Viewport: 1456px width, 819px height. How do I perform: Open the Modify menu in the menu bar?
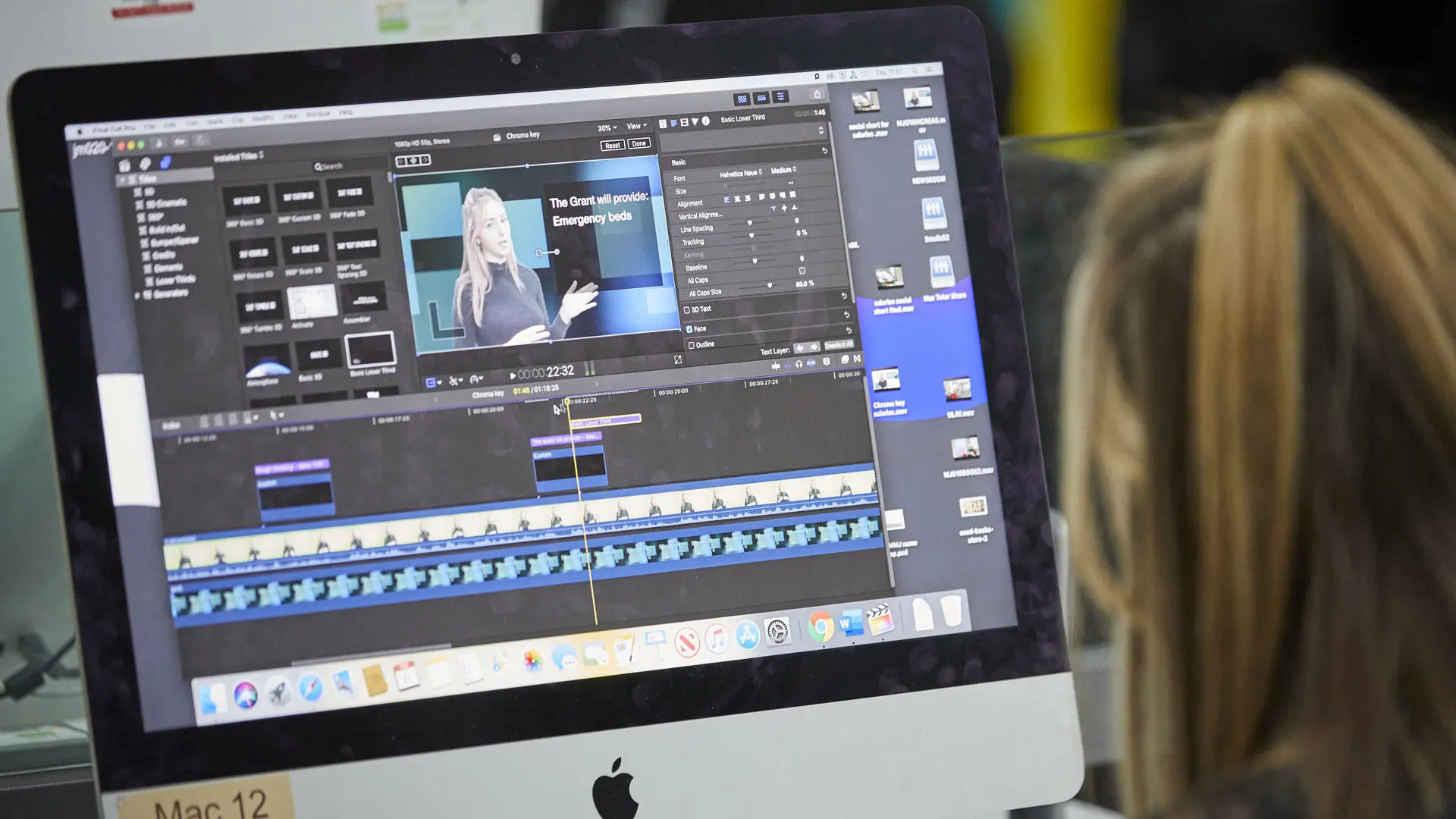tap(262, 118)
